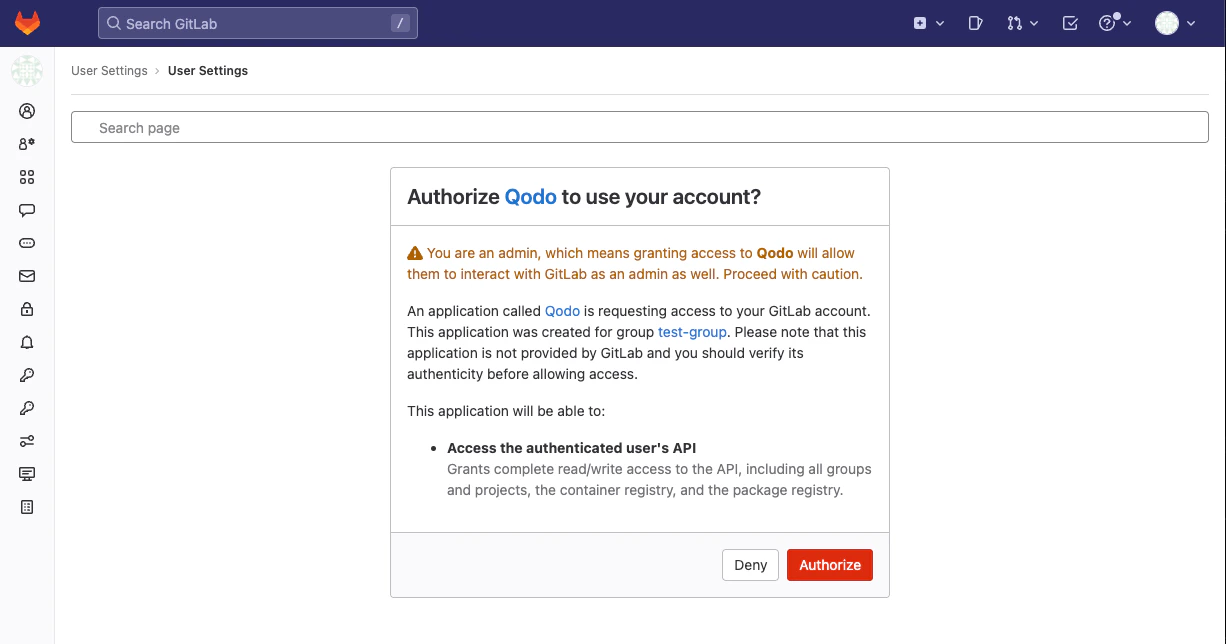Focus the Search page field

pos(640,127)
